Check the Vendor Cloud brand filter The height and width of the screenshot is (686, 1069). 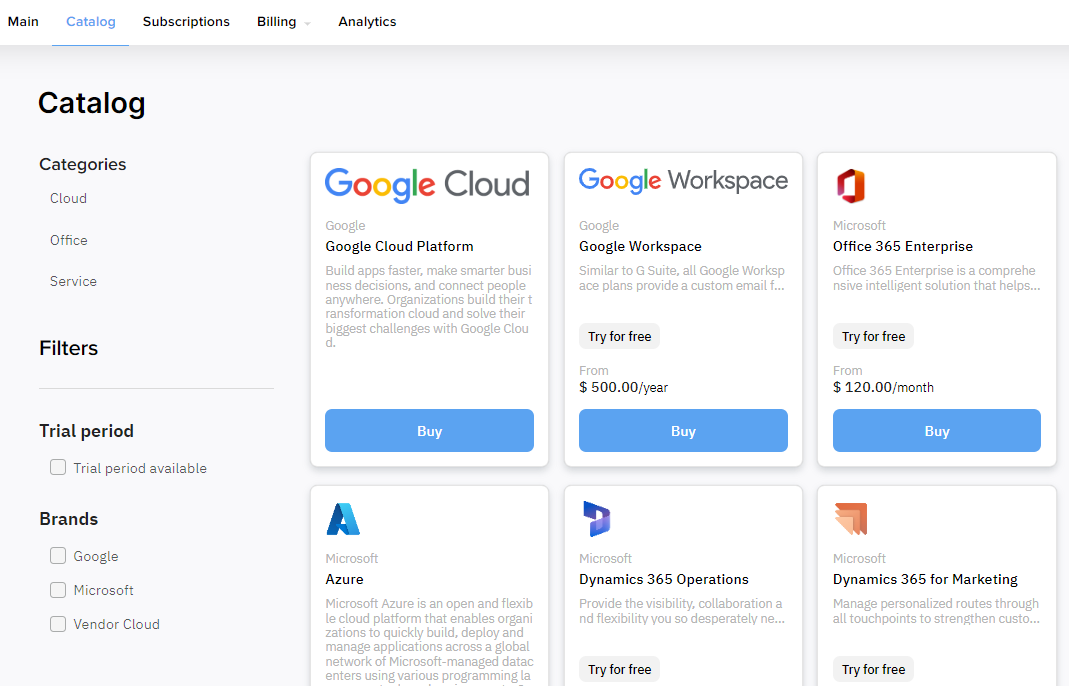pyautogui.click(x=58, y=624)
